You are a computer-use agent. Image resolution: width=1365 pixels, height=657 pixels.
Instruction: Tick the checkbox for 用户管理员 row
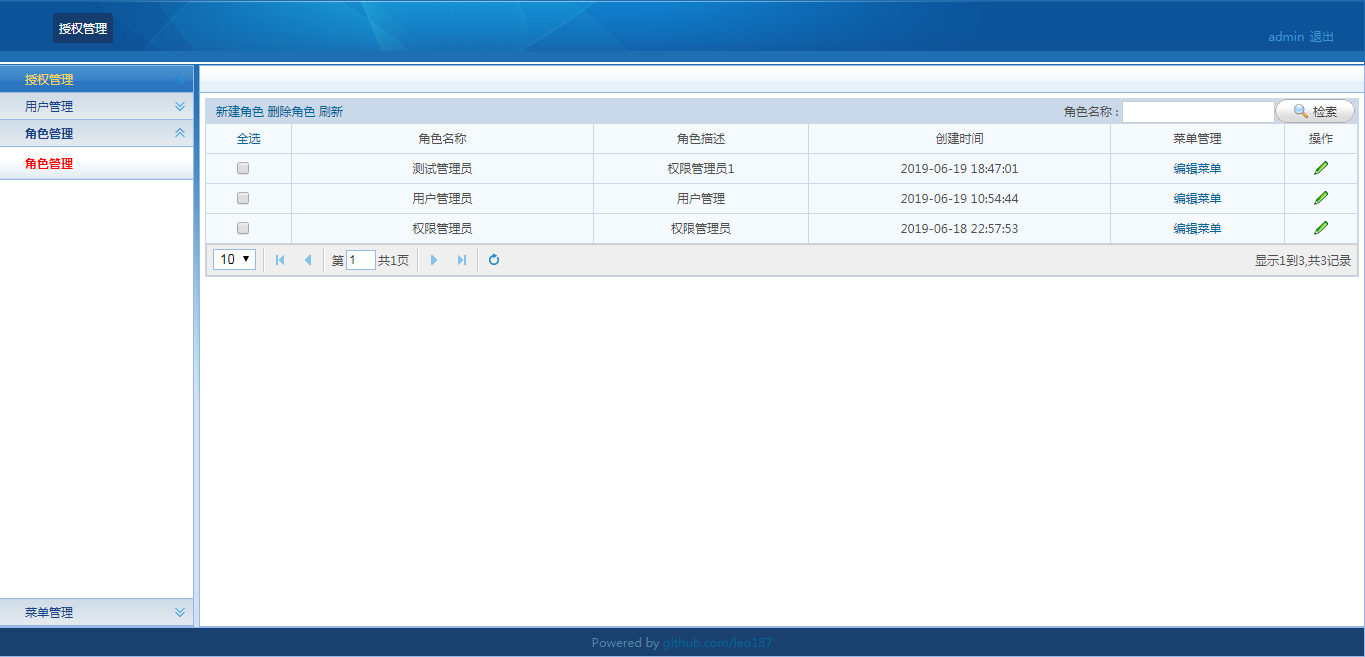(243, 198)
